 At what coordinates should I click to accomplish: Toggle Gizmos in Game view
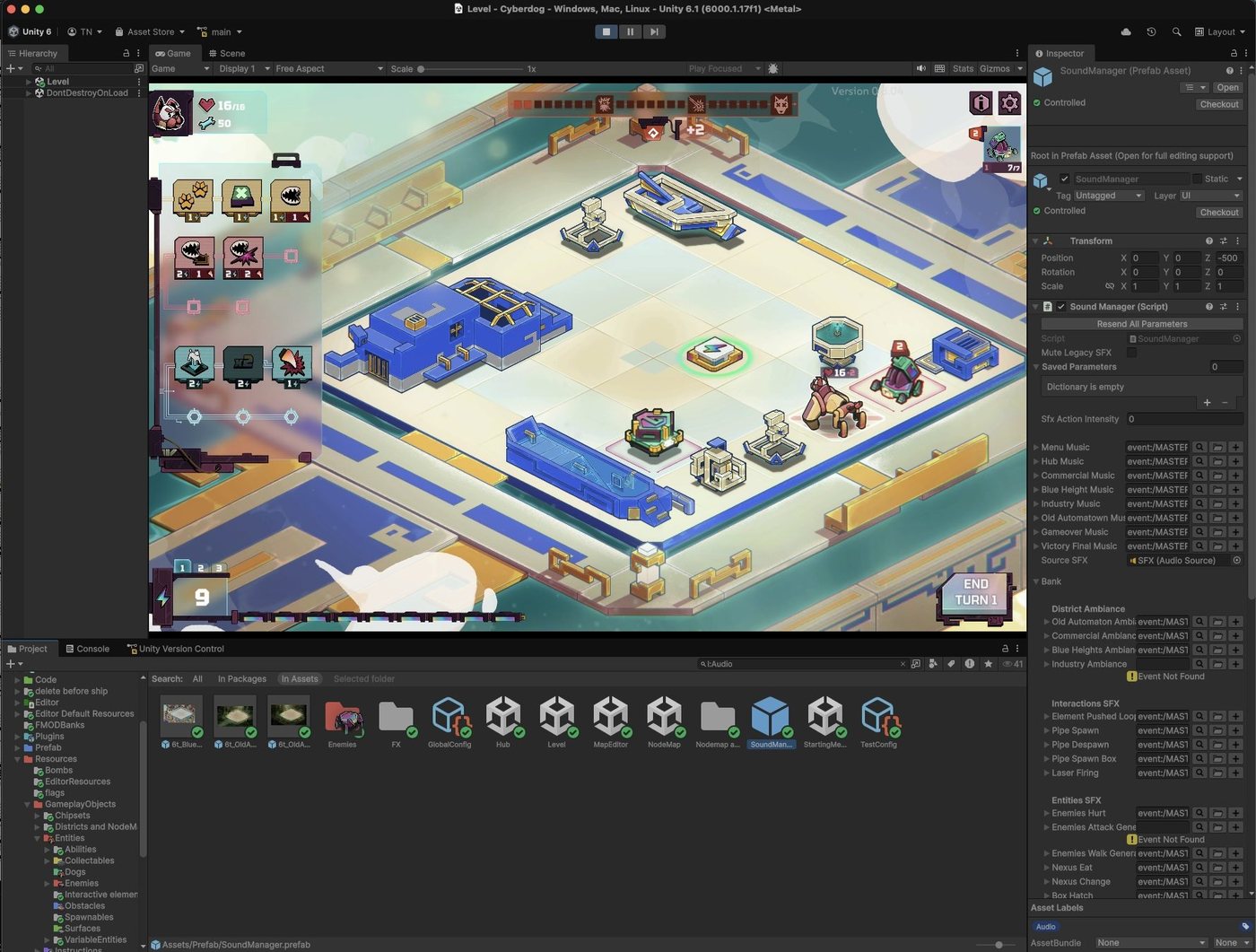point(994,68)
